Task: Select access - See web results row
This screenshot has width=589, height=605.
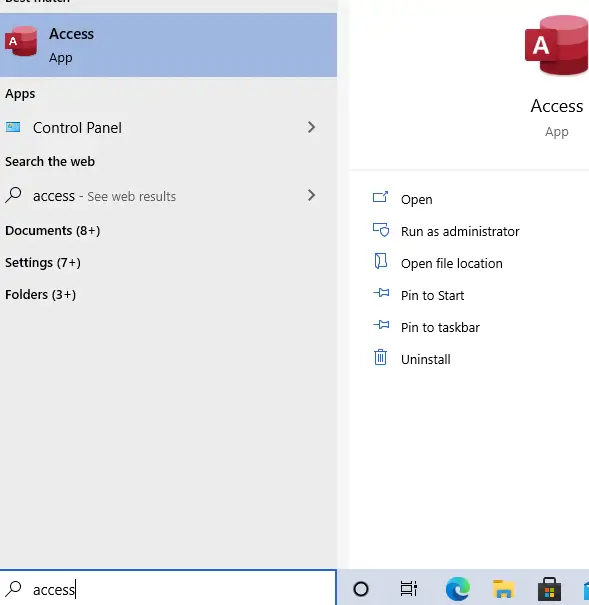Action: 168,196
